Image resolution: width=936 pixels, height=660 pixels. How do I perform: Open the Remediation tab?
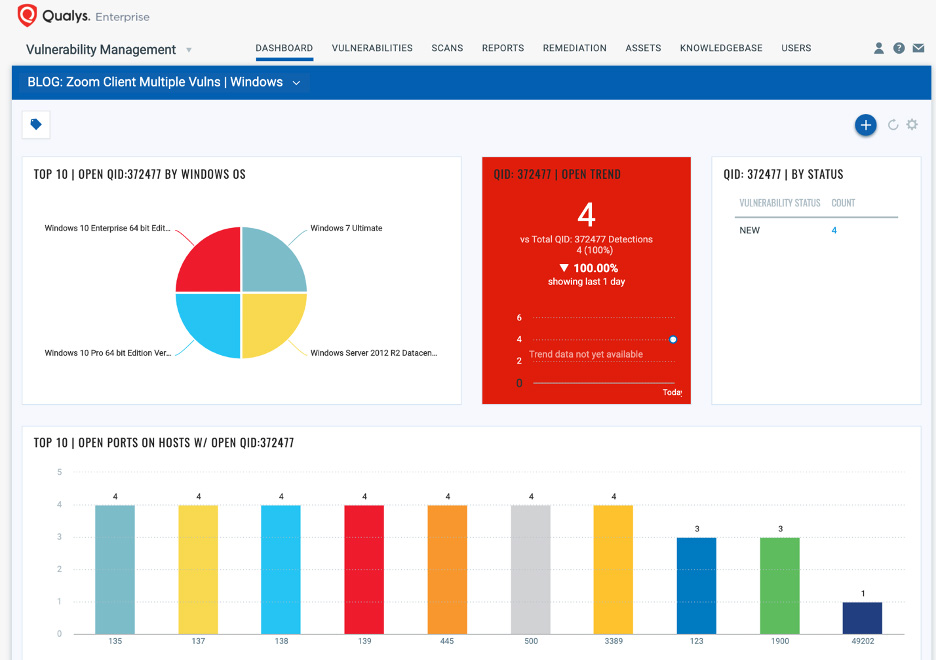click(x=574, y=48)
